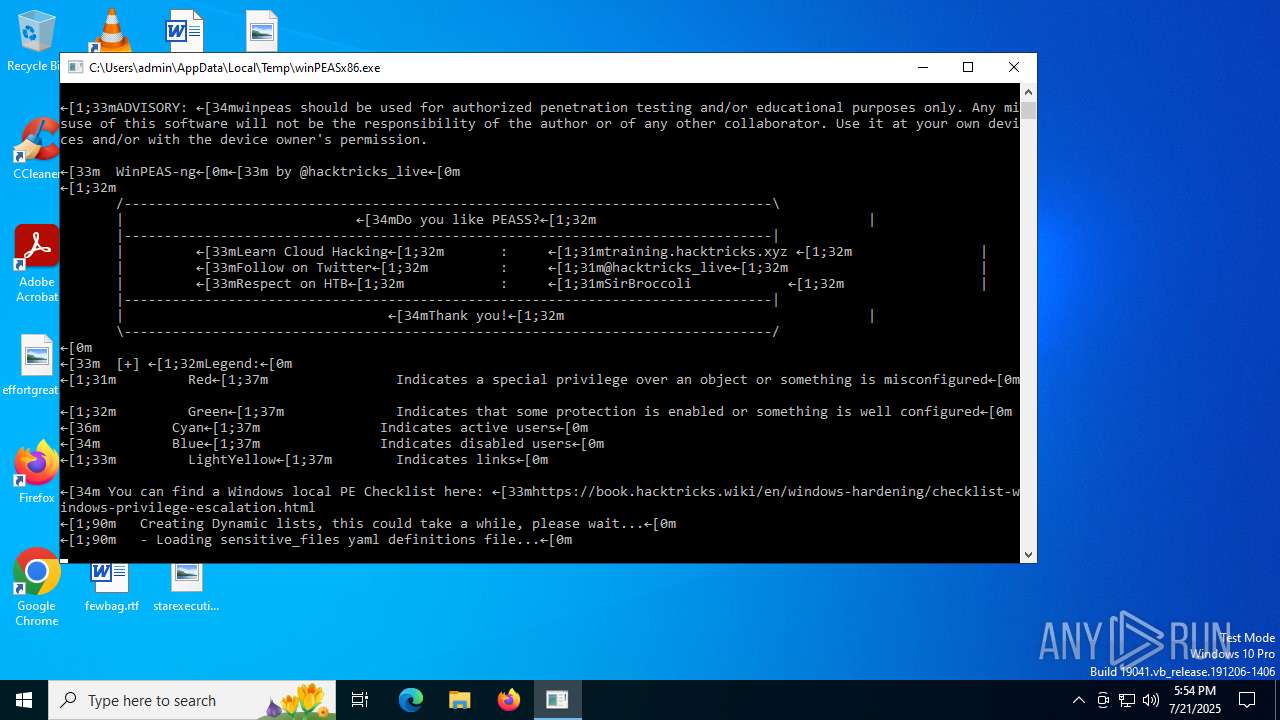The height and width of the screenshot is (720, 1280).
Task: Click the 'Learn Cloud Hacking' console text
Action: click(x=312, y=252)
